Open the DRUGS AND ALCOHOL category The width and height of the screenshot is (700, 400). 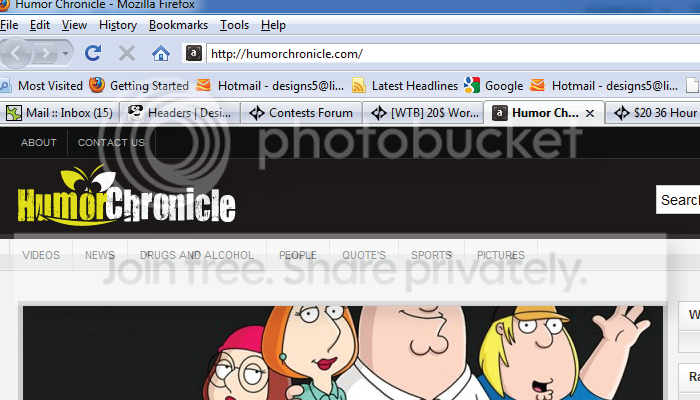click(197, 255)
